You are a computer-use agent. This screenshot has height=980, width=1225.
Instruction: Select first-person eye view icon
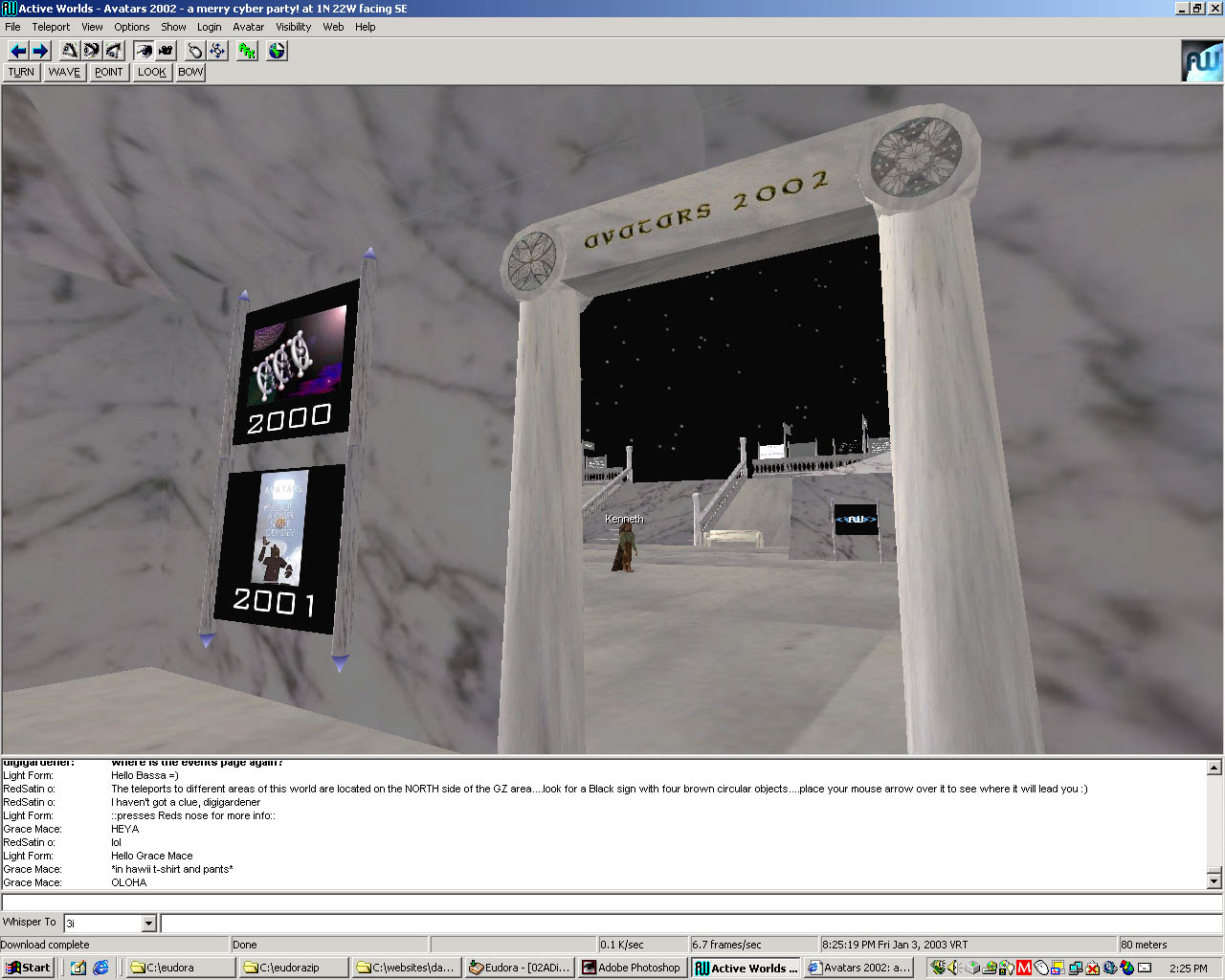[x=144, y=51]
